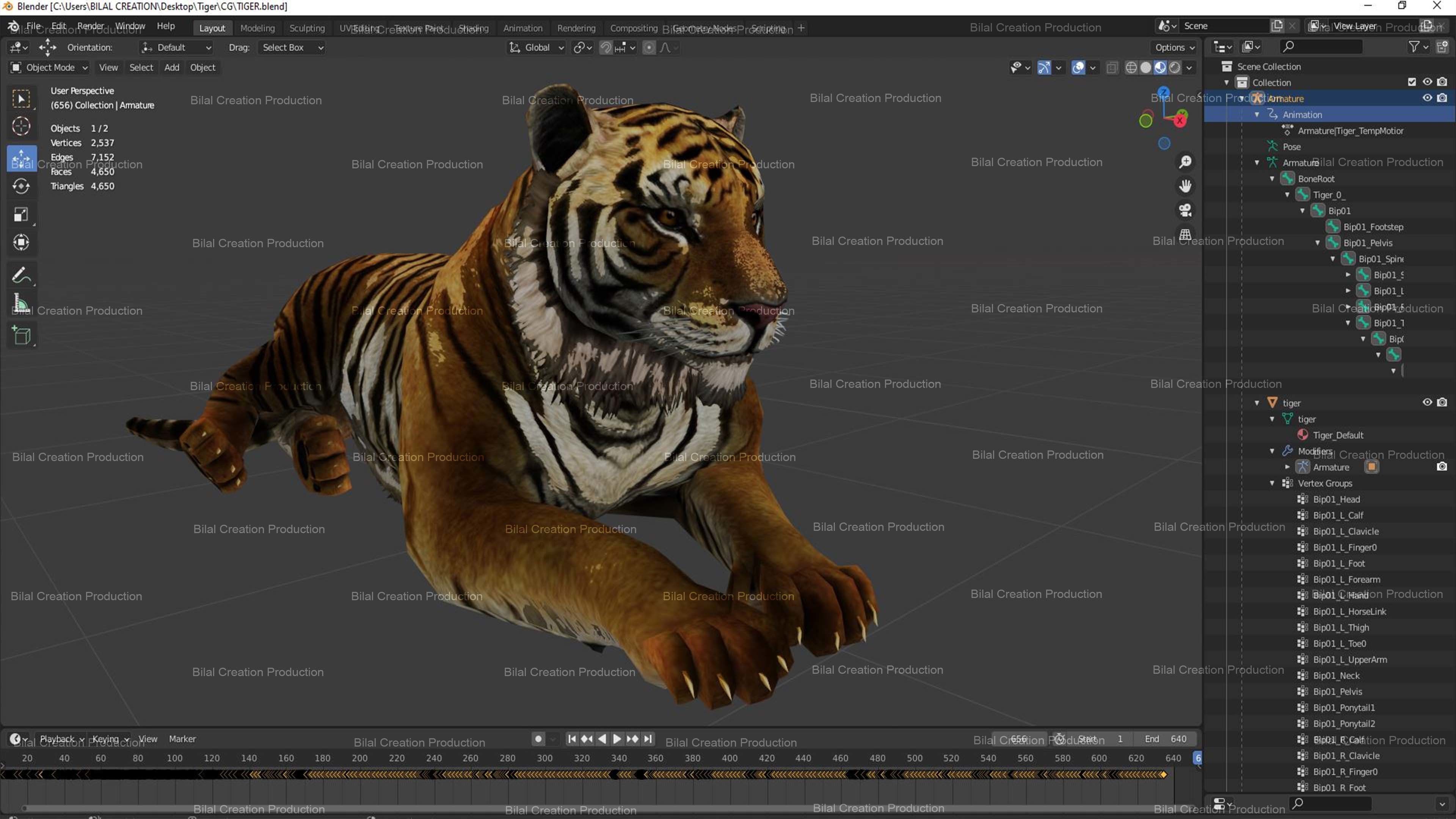Select the Annotate tool
The image size is (1456, 819).
coord(22,276)
